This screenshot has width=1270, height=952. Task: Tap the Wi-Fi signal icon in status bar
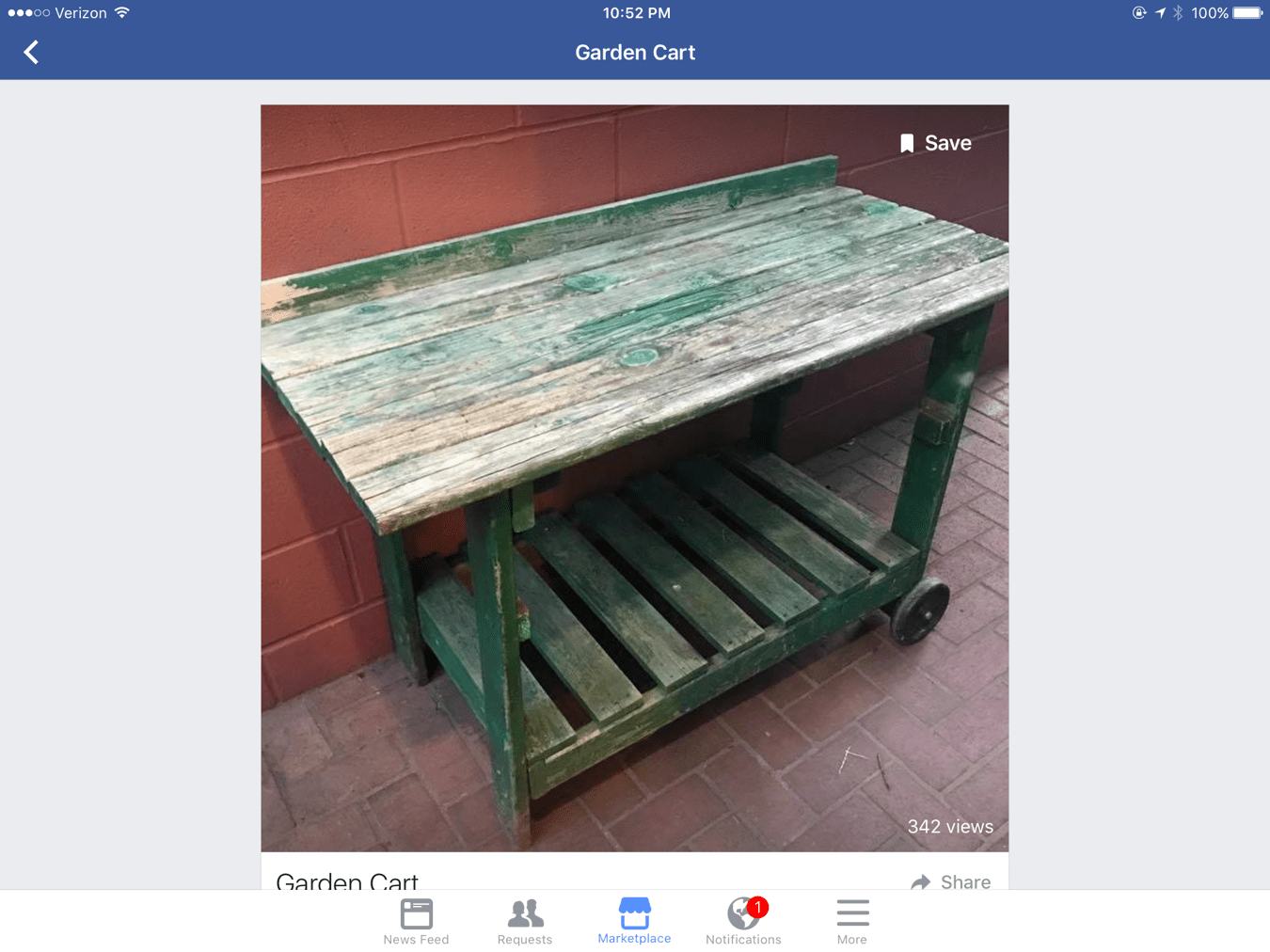pos(122,13)
